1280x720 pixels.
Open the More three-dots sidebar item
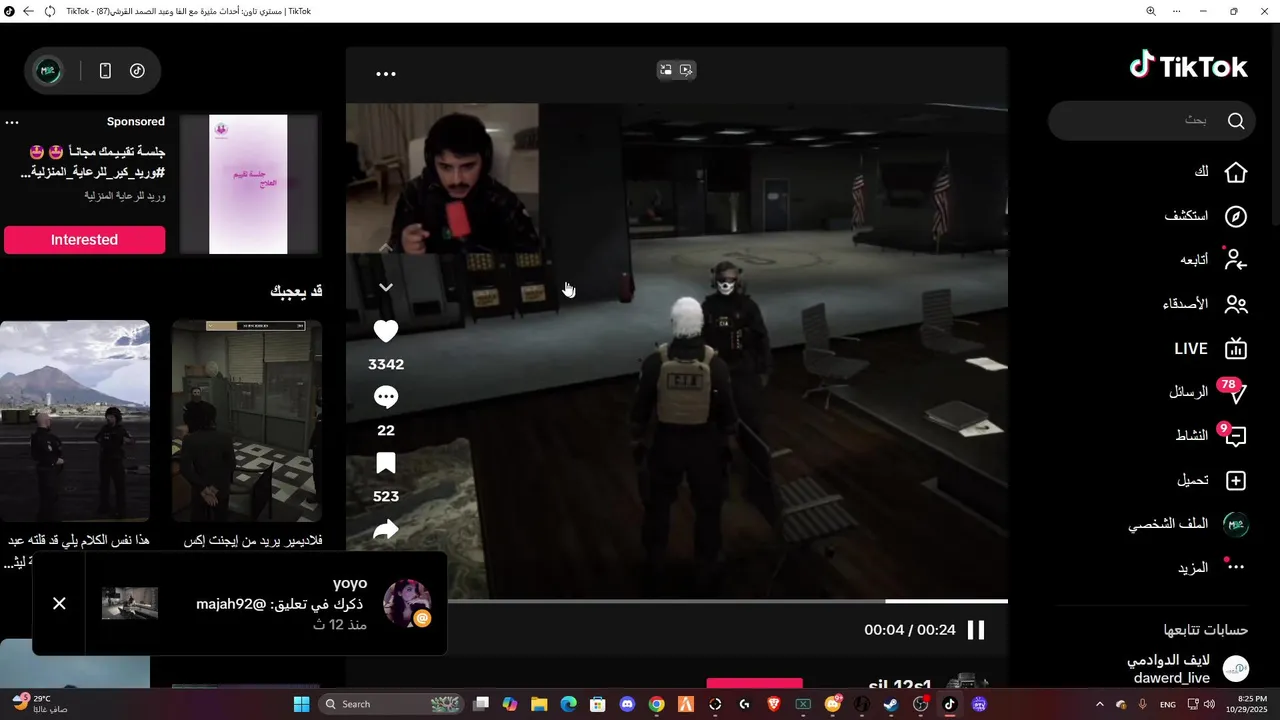(1236, 567)
